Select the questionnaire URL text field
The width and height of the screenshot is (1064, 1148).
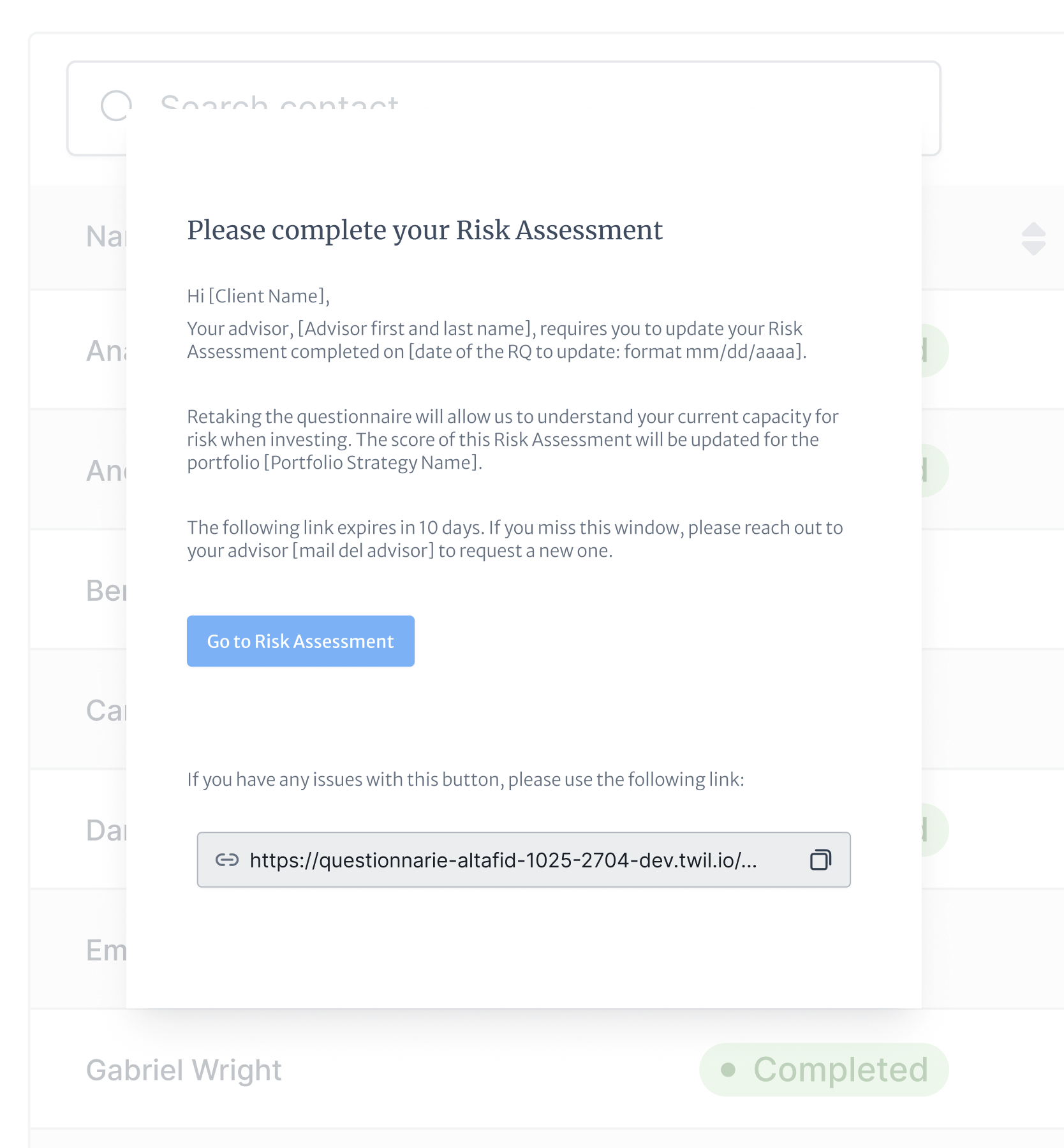(x=524, y=860)
